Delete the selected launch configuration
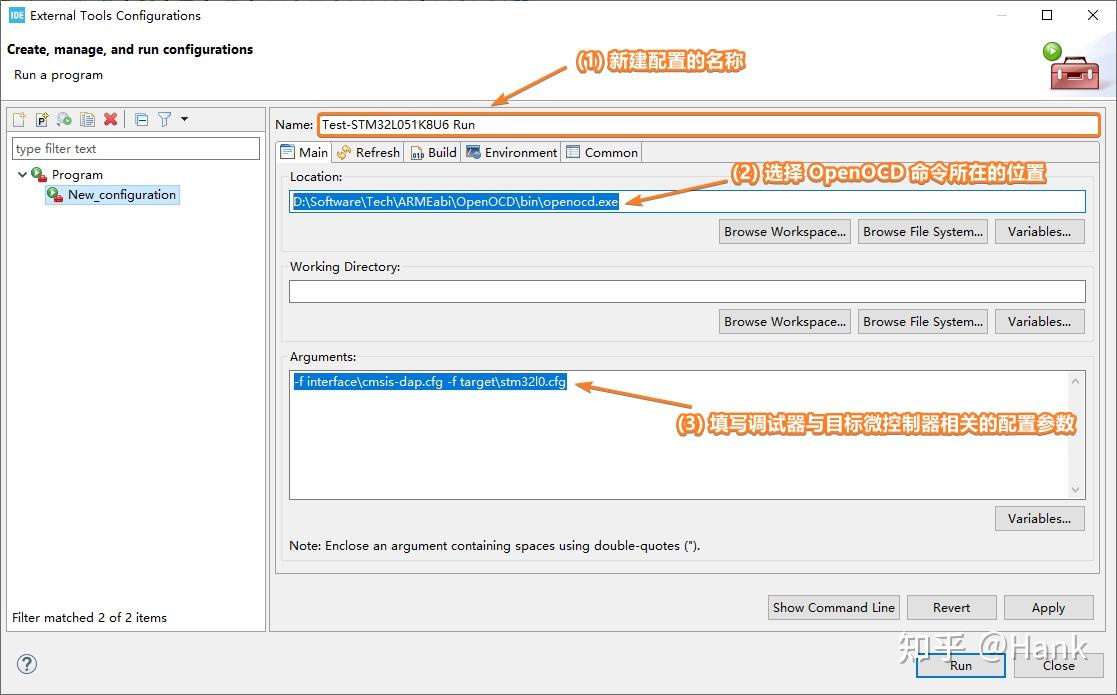 pos(111,120)
